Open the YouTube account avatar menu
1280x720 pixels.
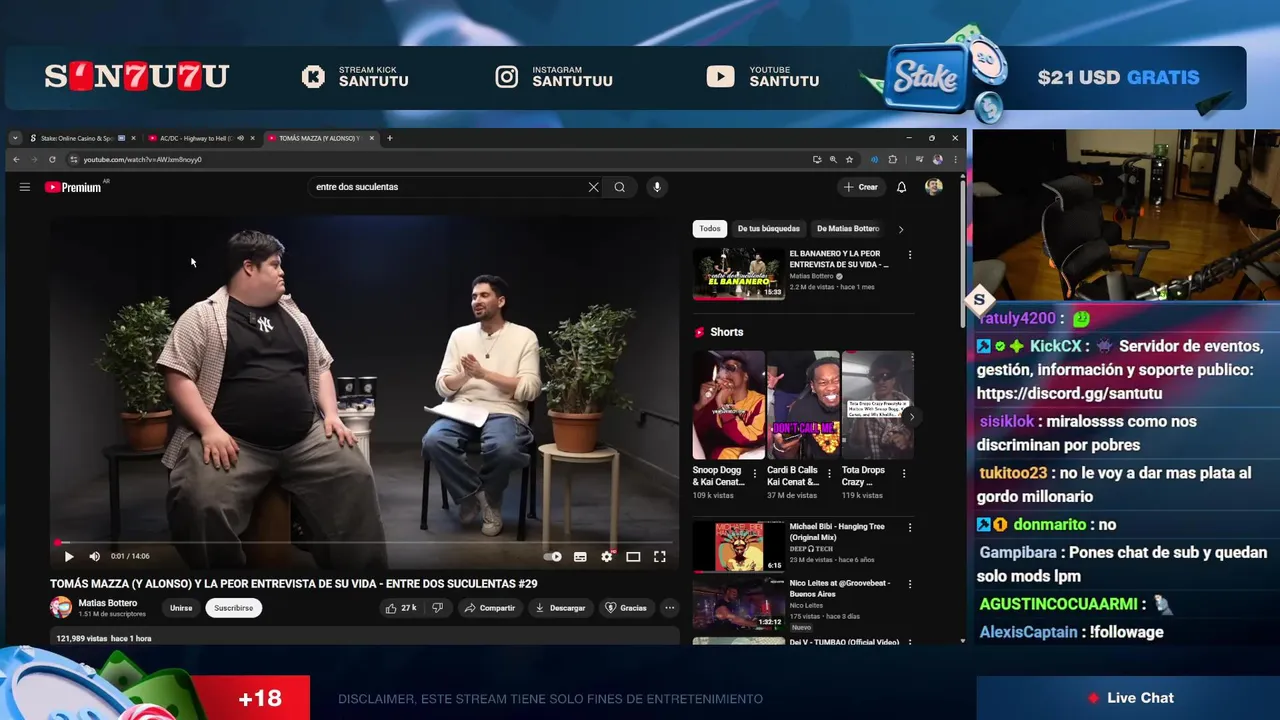coord(933,187)
